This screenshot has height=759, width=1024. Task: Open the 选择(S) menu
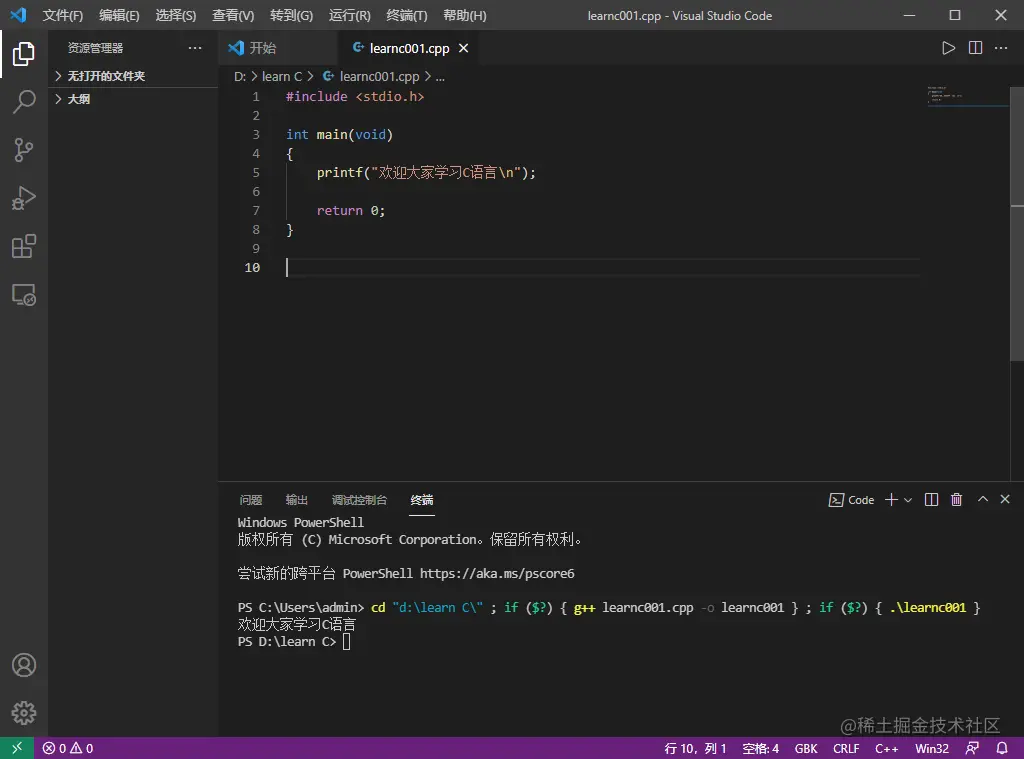[x=176, y=15]
